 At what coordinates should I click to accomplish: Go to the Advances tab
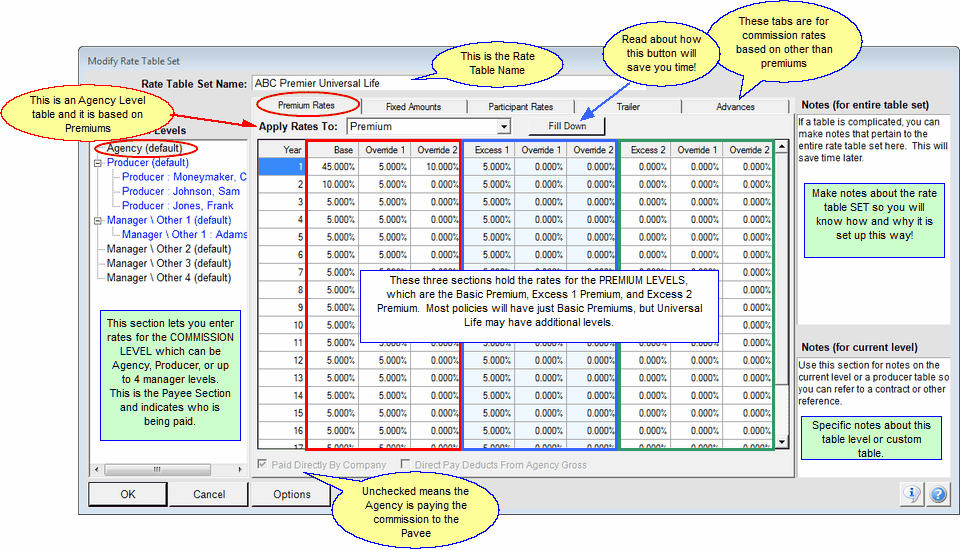pyautogui.click(x=735, y=106)
